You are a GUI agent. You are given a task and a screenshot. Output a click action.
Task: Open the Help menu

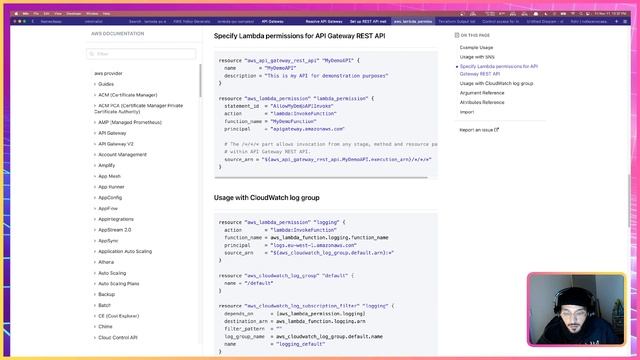[x=107, y=13]
